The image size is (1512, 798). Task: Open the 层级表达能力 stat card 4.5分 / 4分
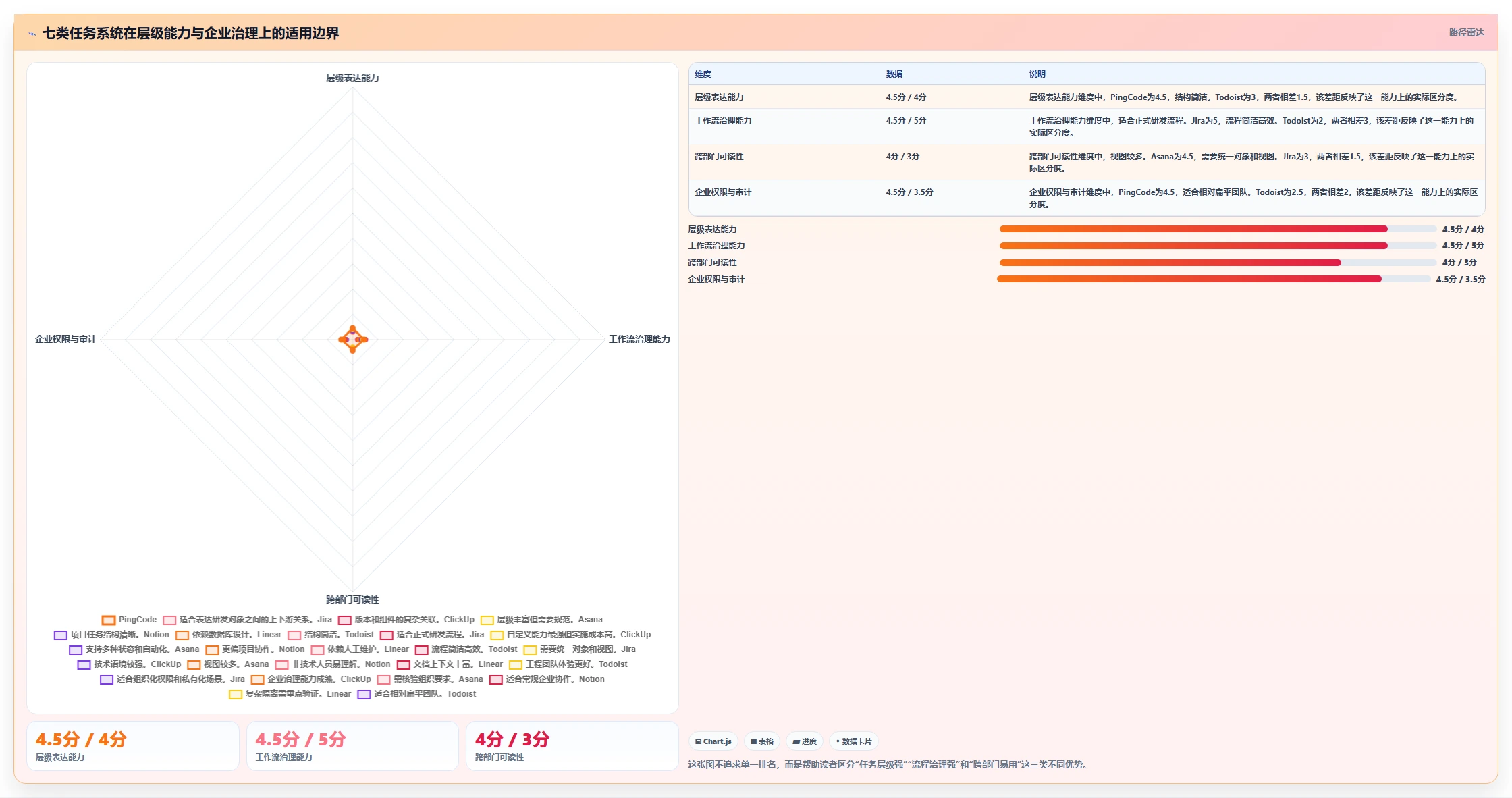[x=133, y=746]
